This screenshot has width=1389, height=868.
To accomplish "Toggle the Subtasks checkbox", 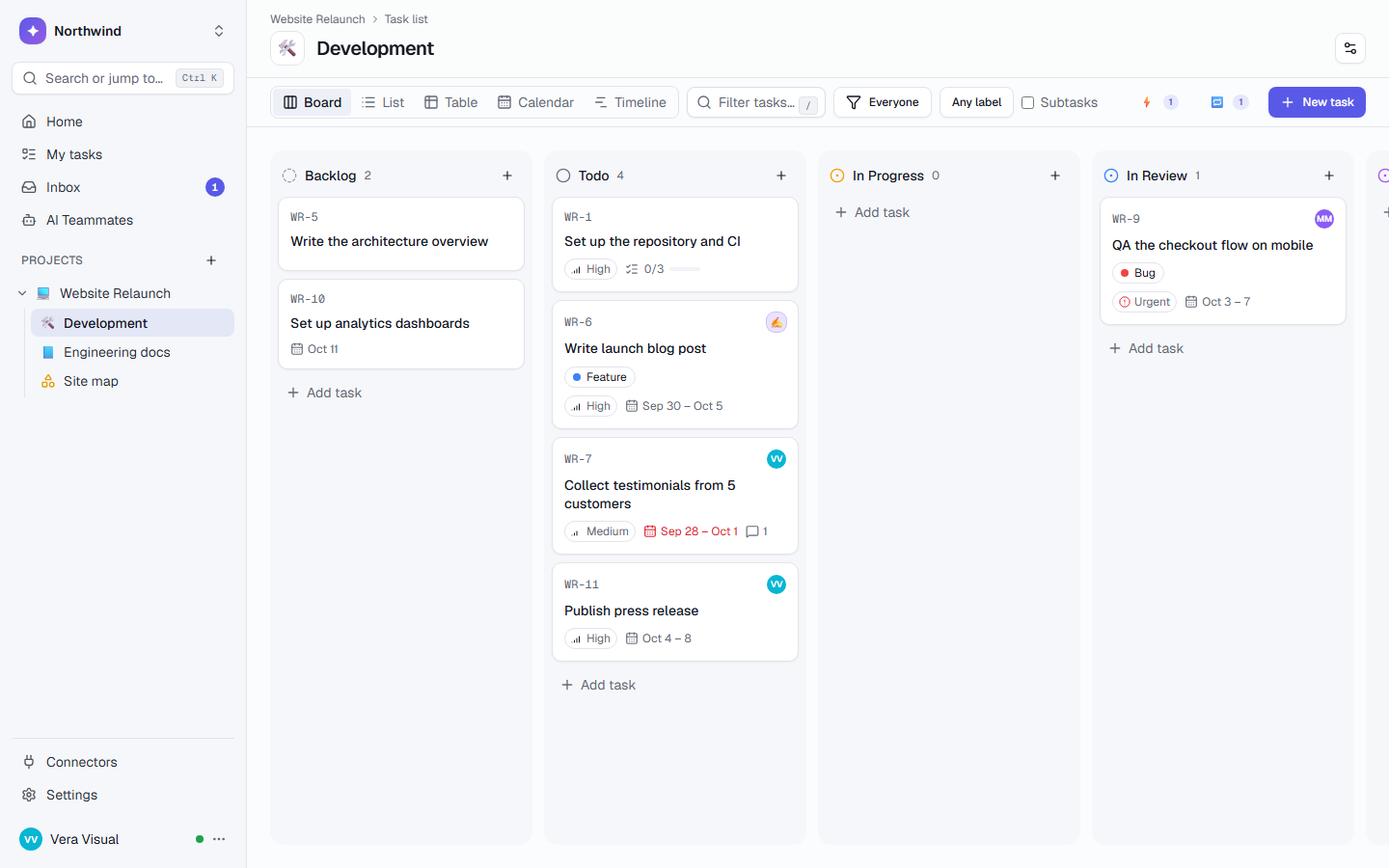I will 1028,102.
